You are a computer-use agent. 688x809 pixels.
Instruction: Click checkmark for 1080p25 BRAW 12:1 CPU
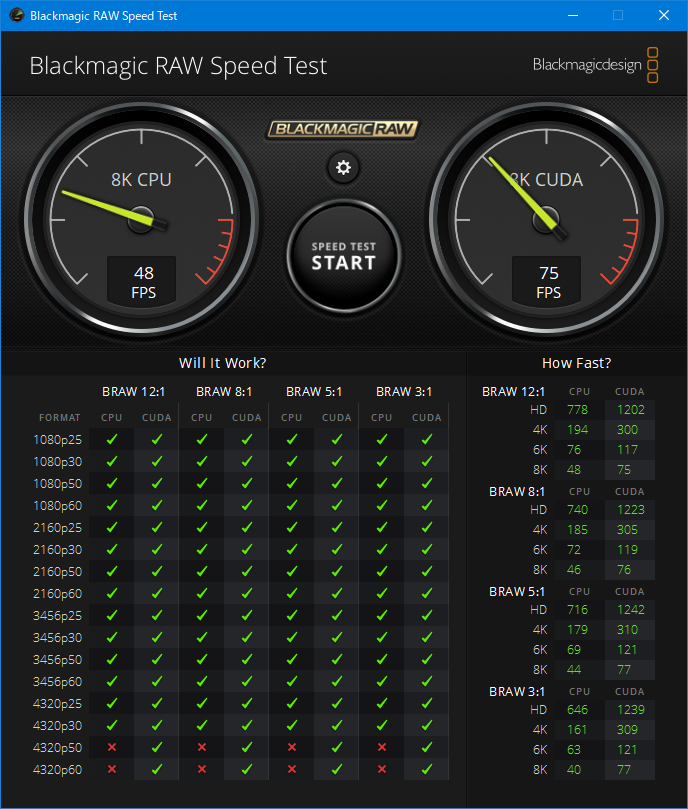(x=111, y=439)
